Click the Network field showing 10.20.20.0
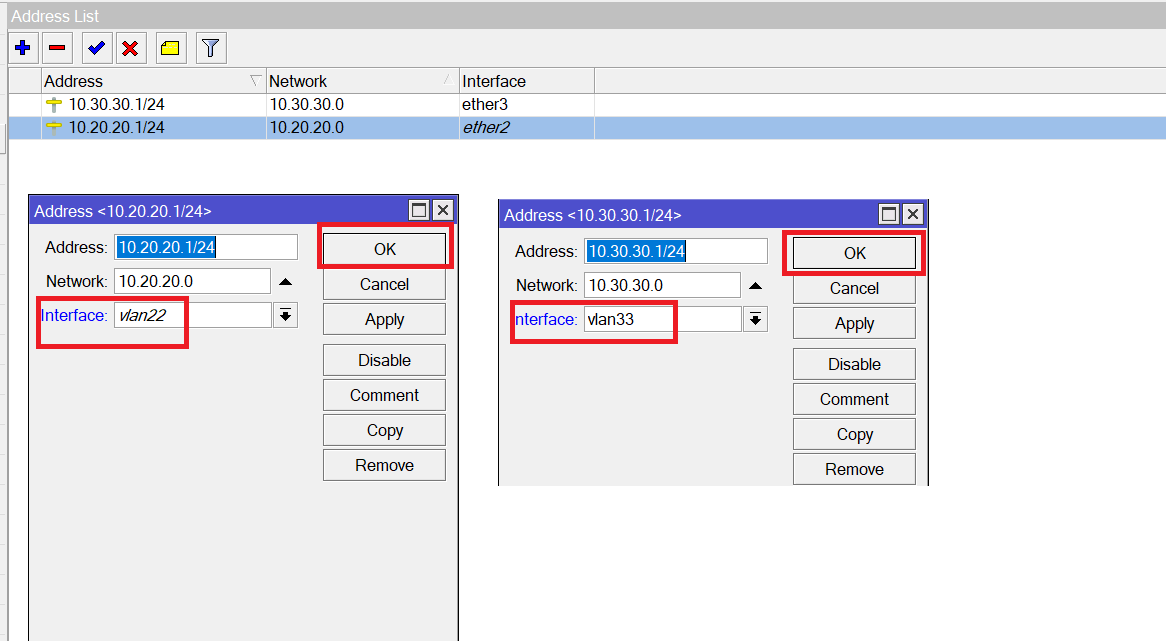This screenshot has height=641, width=1166. point(193,281)
